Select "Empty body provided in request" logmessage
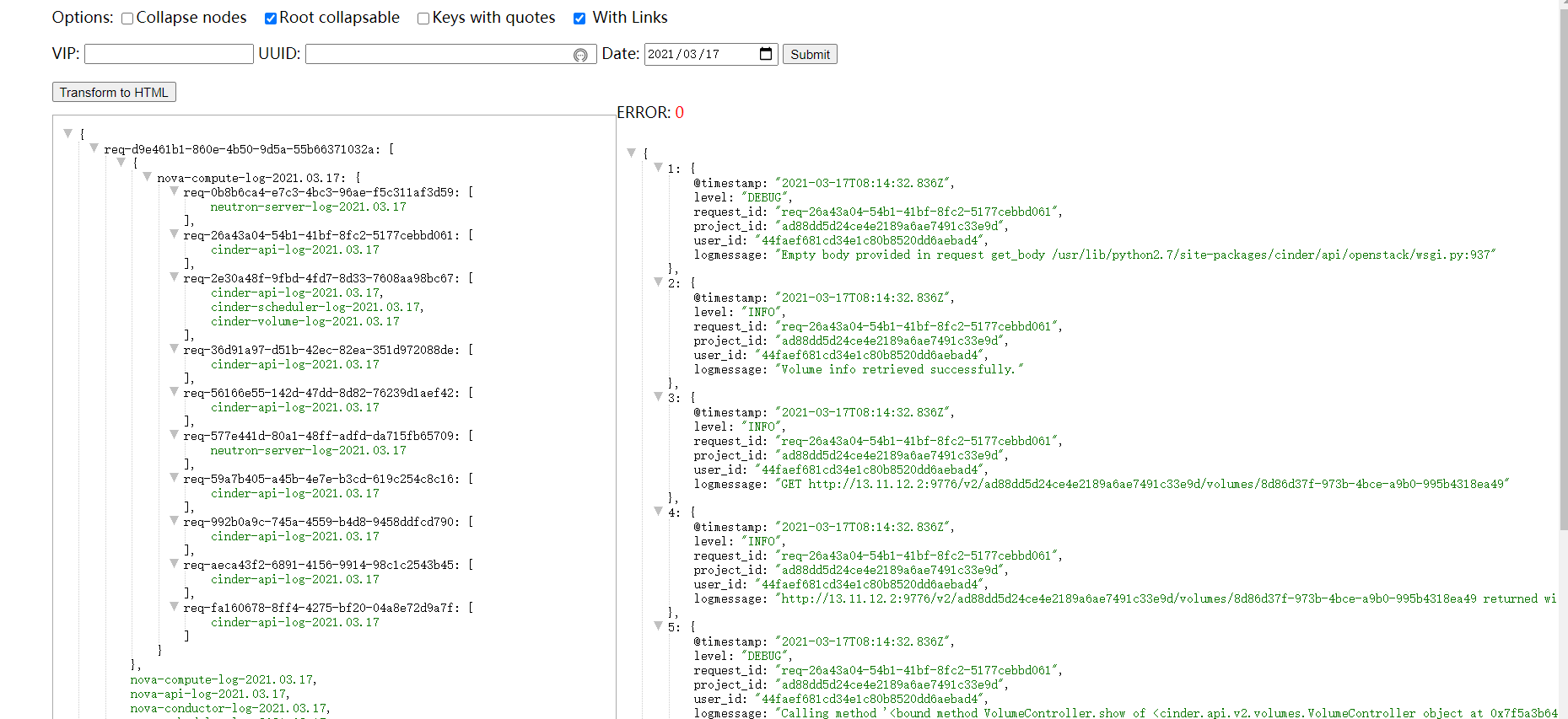Viewport: 1568px width, 719px height. [1135, 255]
